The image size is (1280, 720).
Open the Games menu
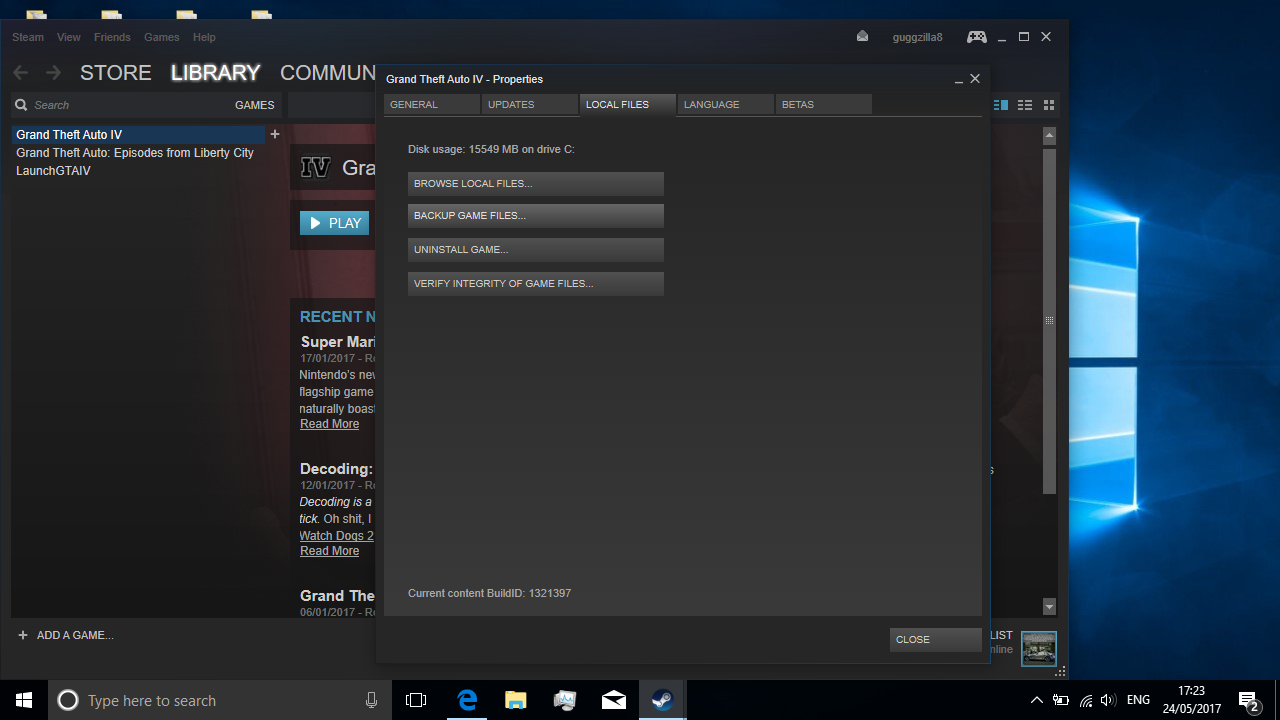(x=162, y=37)
